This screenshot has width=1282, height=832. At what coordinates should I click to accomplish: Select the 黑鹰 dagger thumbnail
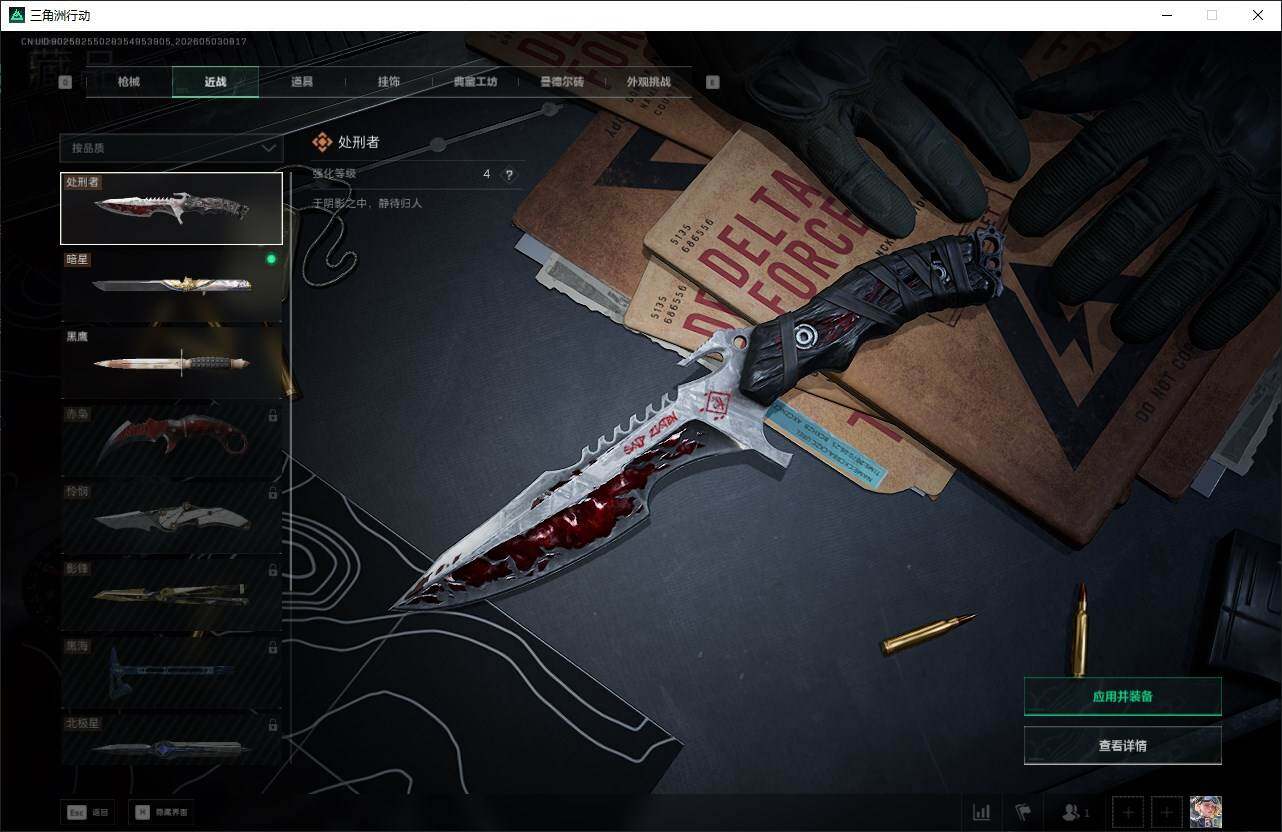click(x=171, y=362)
